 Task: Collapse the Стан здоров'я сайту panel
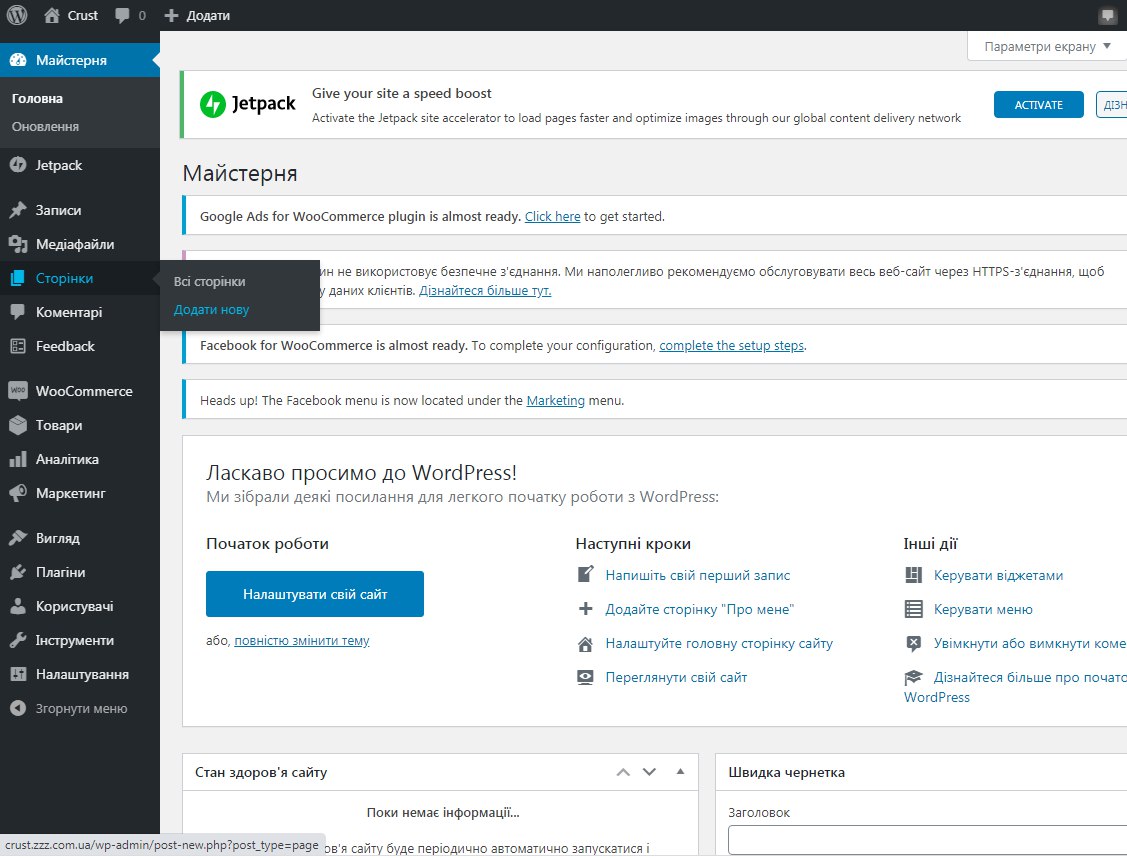(x=680, y=772)
